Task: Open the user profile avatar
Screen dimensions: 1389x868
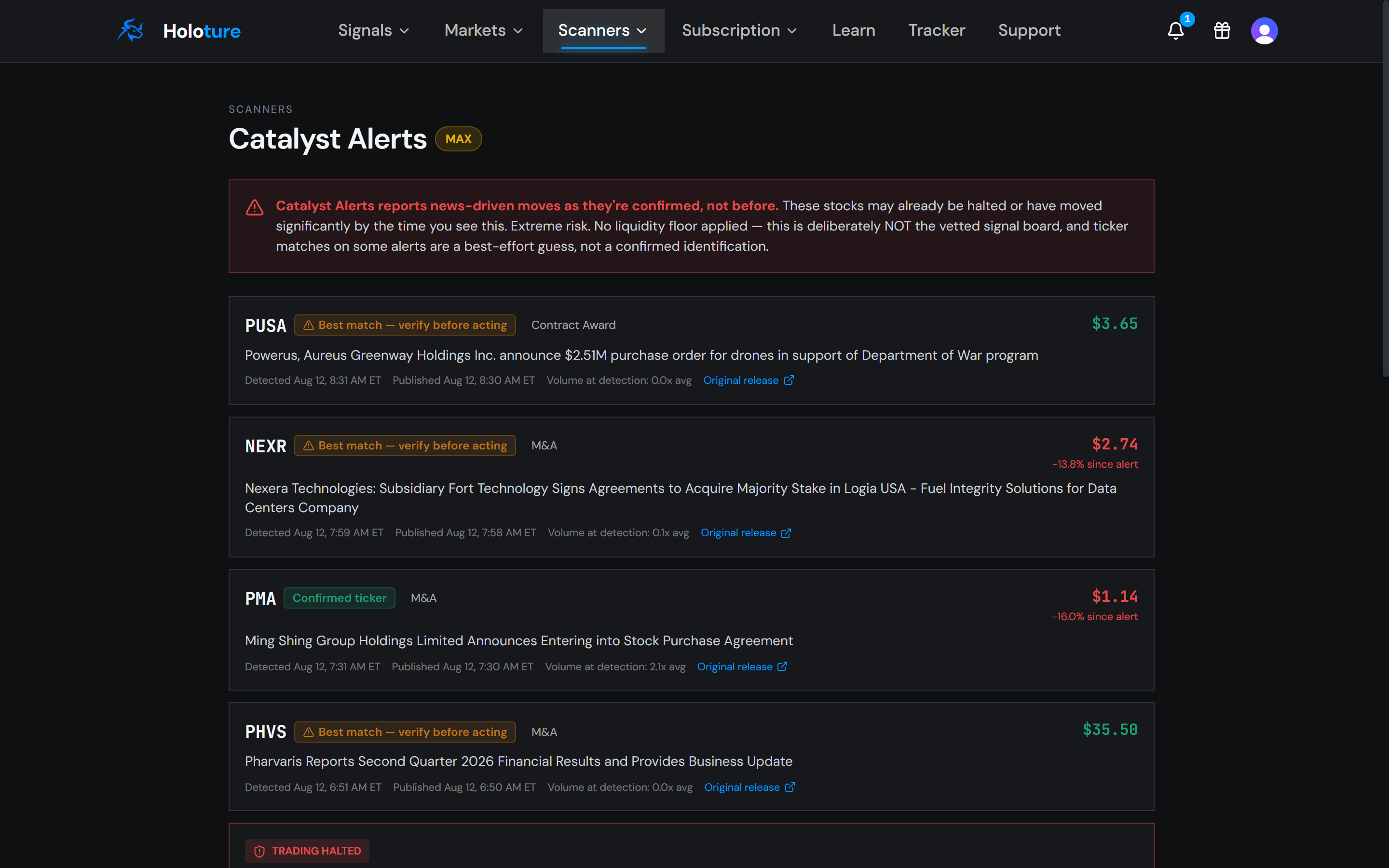Action: (1264, 30)
